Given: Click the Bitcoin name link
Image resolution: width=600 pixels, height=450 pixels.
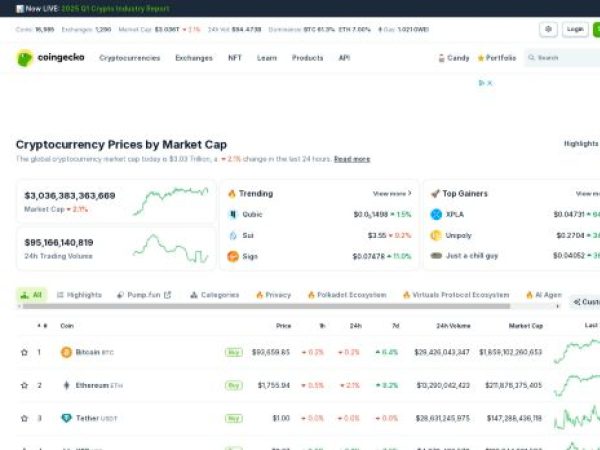Looking at the screenshot, I should [88, 352].
